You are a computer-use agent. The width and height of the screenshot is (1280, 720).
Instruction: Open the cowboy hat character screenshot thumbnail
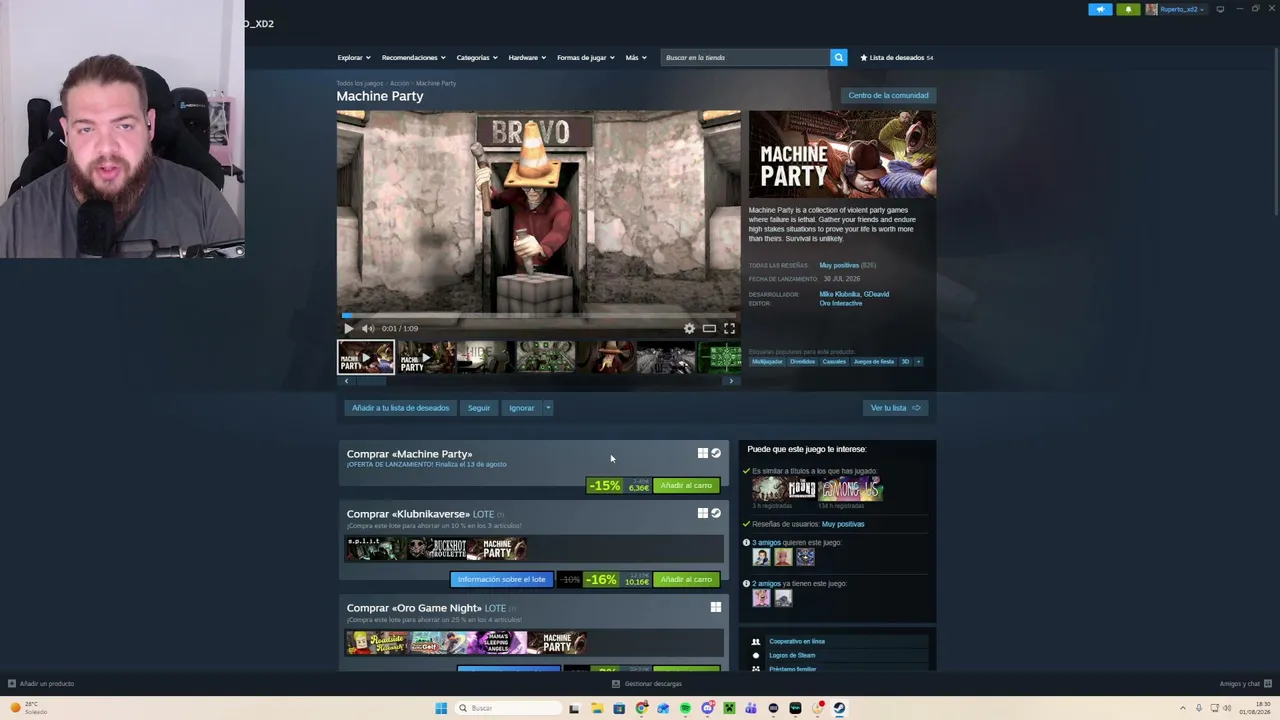tap(606, 357)
